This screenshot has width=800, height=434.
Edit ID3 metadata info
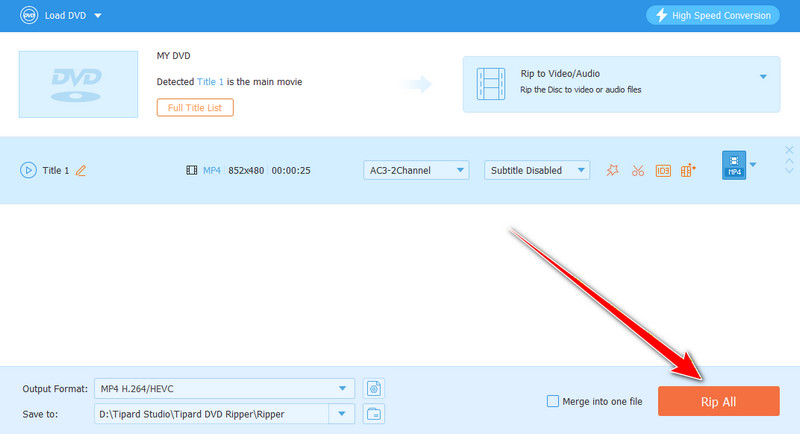coord(663,170)
